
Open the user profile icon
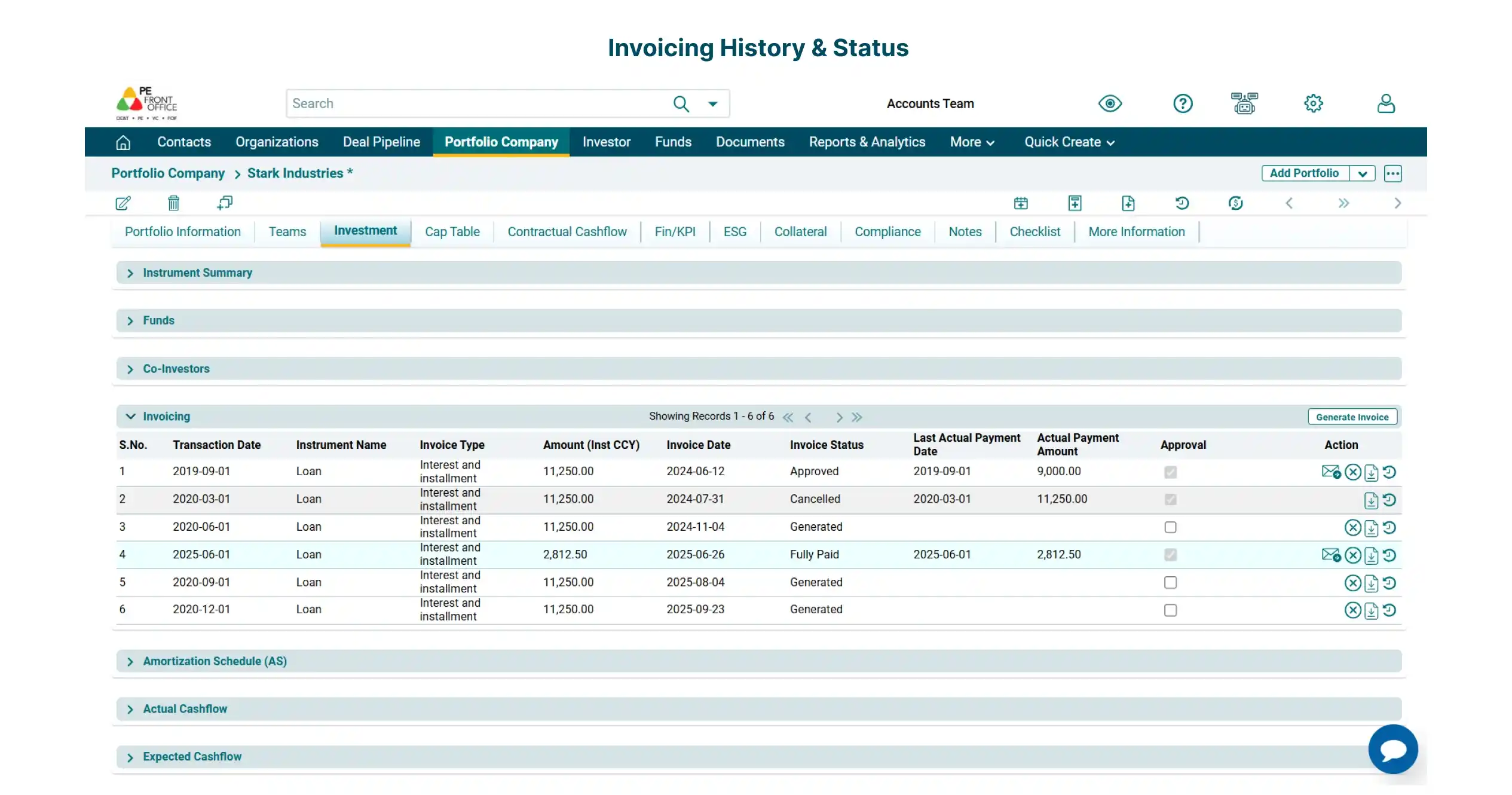tap(1386, 103)
